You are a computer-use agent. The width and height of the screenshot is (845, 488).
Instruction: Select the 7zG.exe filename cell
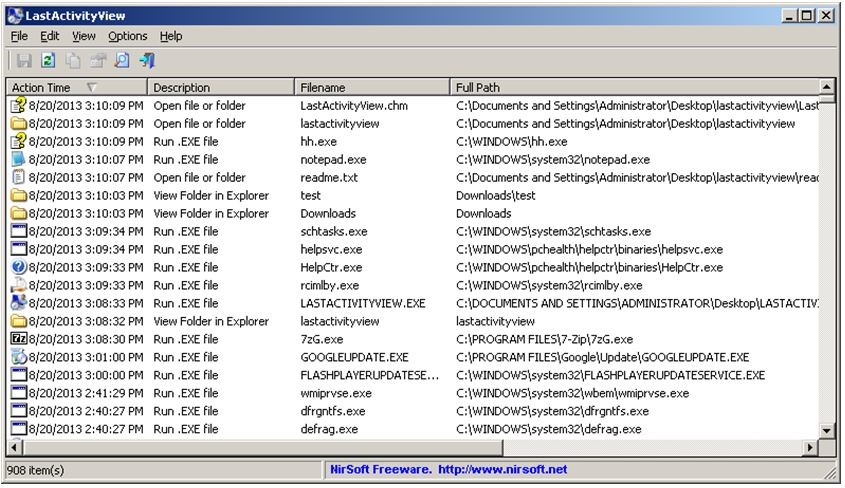click(322, 339)
